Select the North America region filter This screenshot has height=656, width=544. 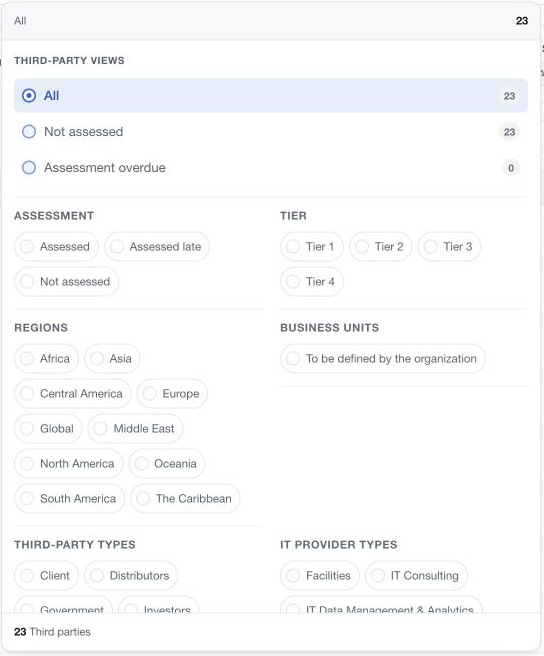pyautogui.click(x=69, y=464)
